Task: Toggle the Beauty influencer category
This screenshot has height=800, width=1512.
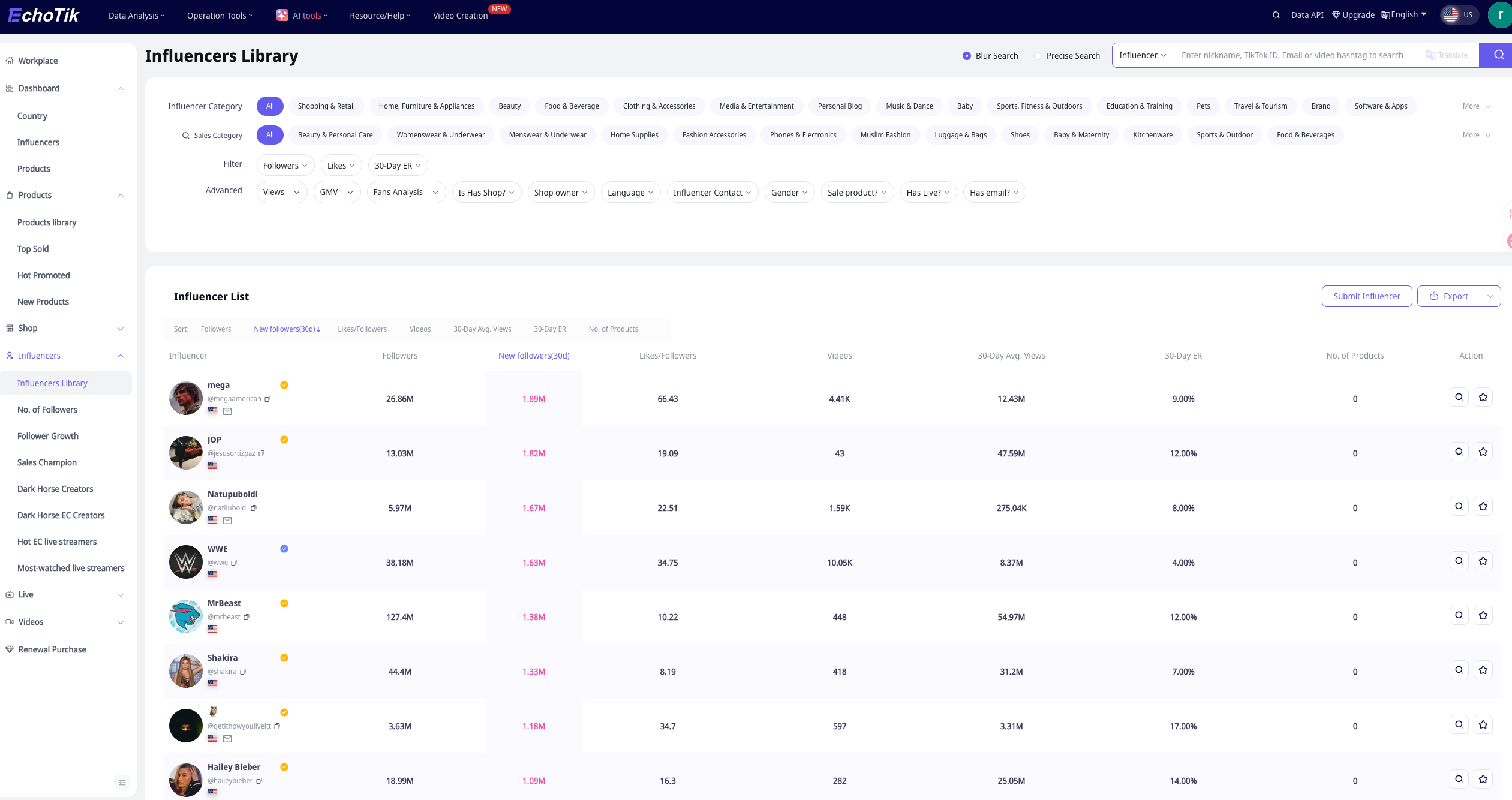Action: (510, 106)
